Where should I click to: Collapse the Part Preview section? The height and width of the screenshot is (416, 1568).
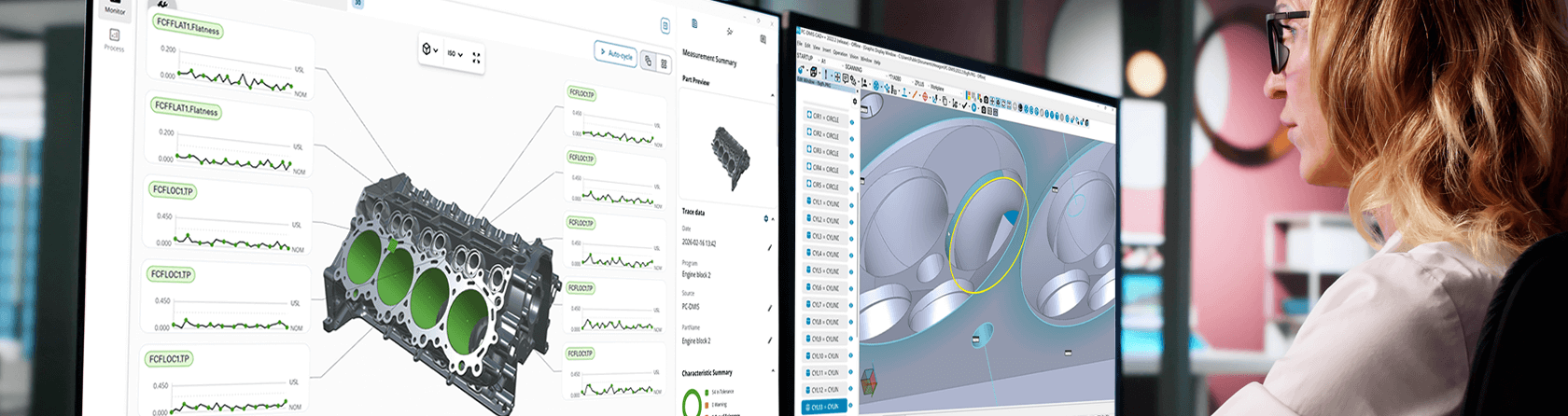(772, 96)
